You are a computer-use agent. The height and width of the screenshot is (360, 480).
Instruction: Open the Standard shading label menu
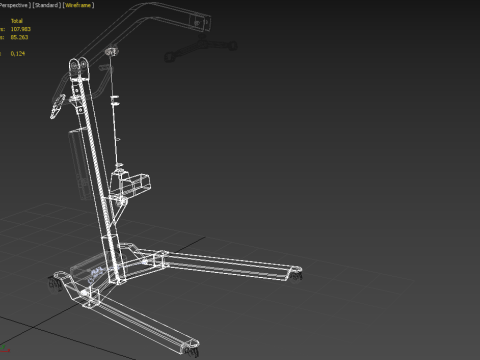point(47,5)
